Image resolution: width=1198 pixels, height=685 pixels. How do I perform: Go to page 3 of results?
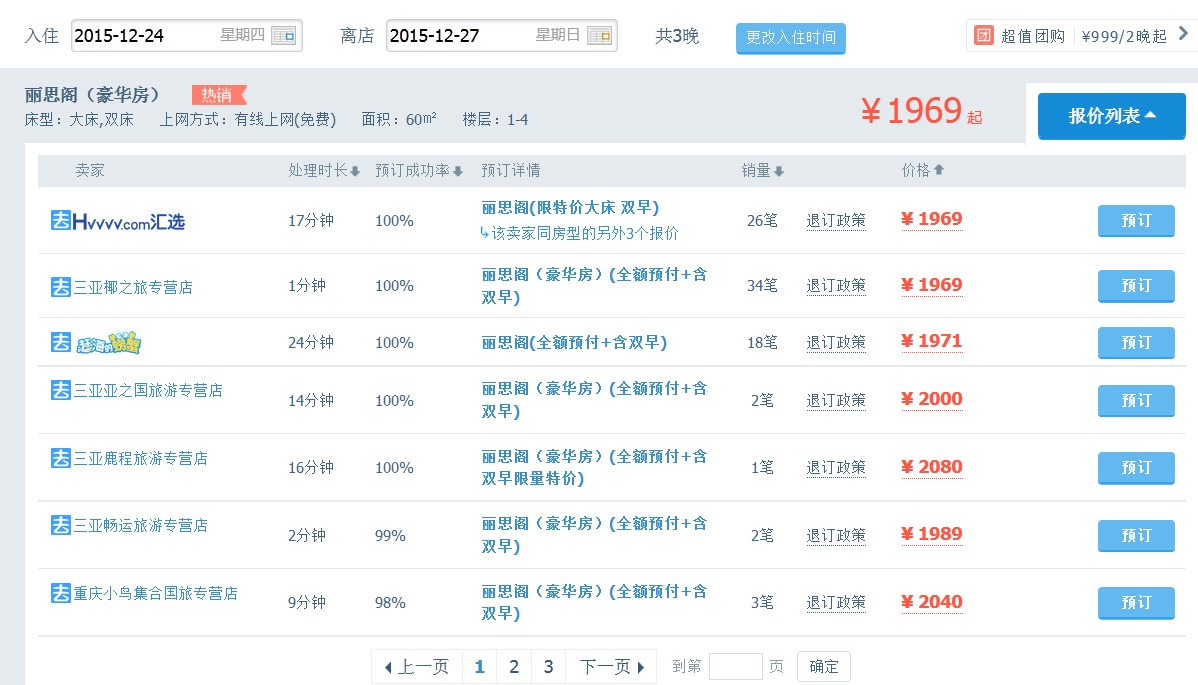[x=548, y=667]
